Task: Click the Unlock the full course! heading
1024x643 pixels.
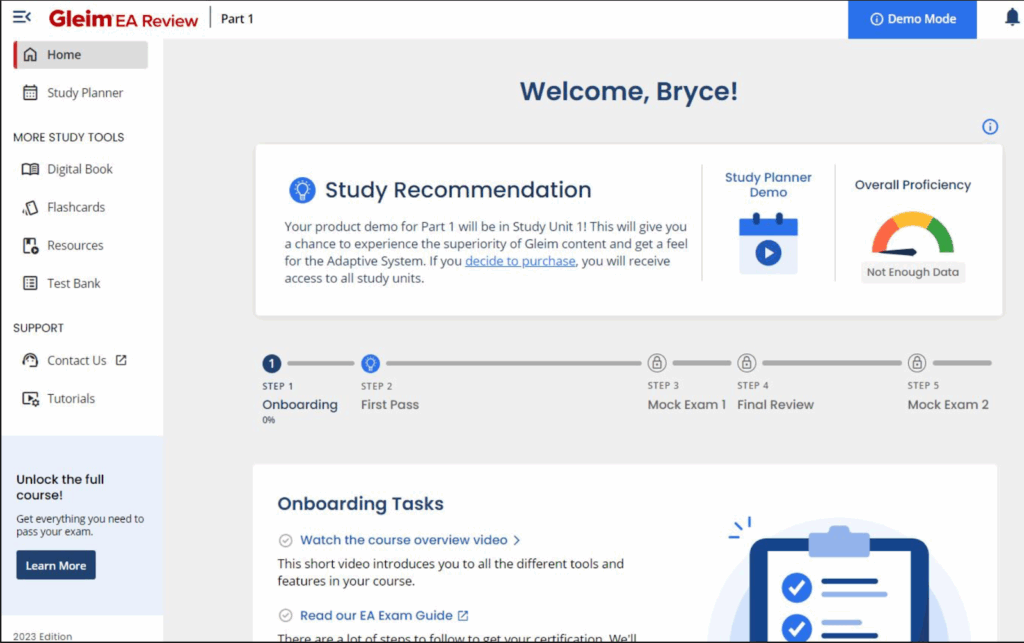Action: point(60,487)
